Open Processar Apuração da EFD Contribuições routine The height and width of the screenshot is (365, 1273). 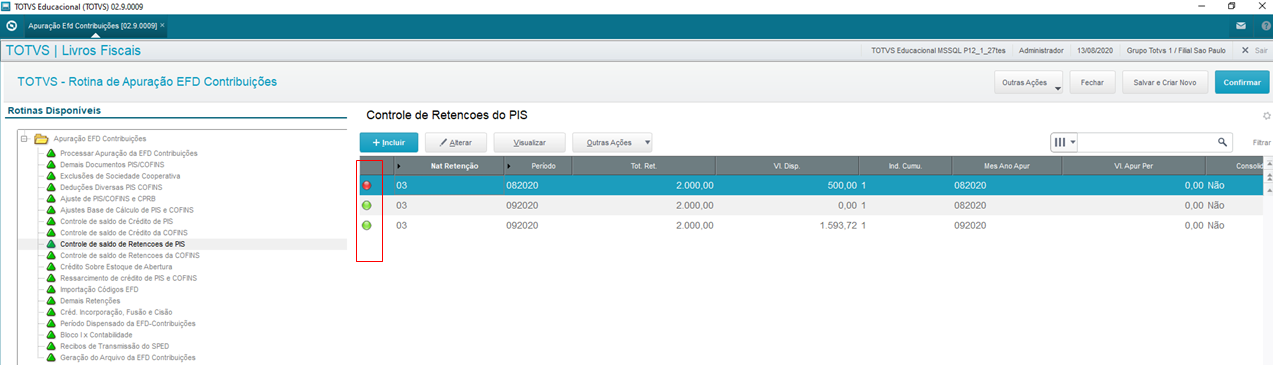pyautogui.click(x=129, y=153)
